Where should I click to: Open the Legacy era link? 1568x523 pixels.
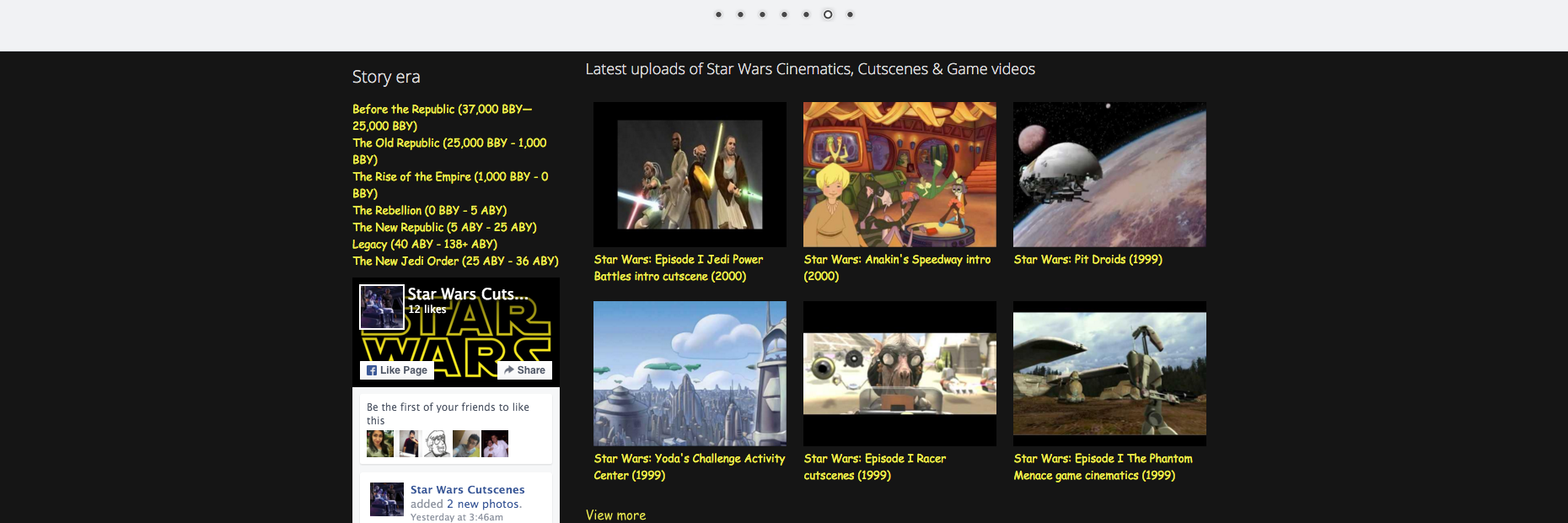coord(425,244)
